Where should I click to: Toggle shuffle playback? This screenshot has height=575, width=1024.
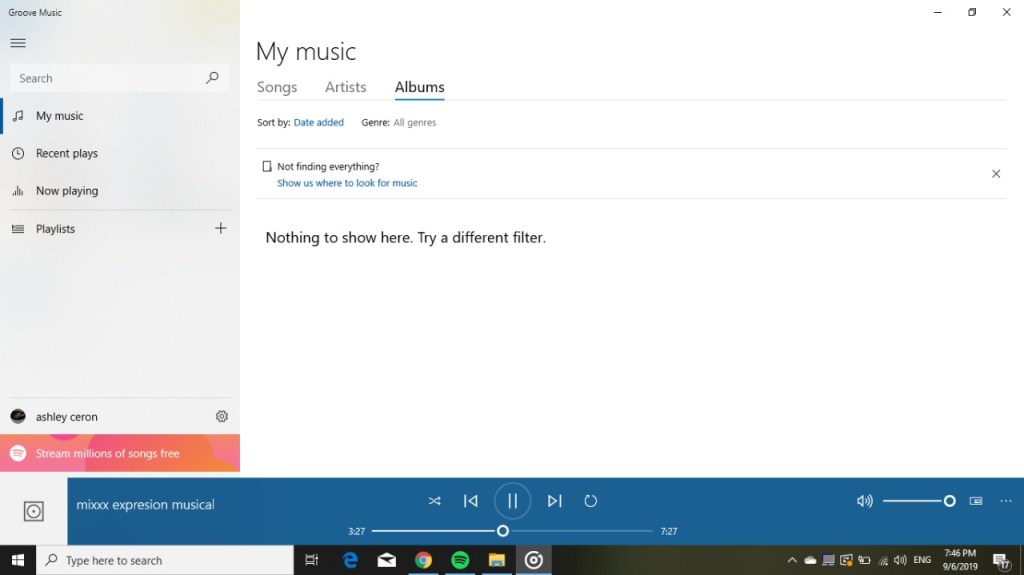(434, 501)
